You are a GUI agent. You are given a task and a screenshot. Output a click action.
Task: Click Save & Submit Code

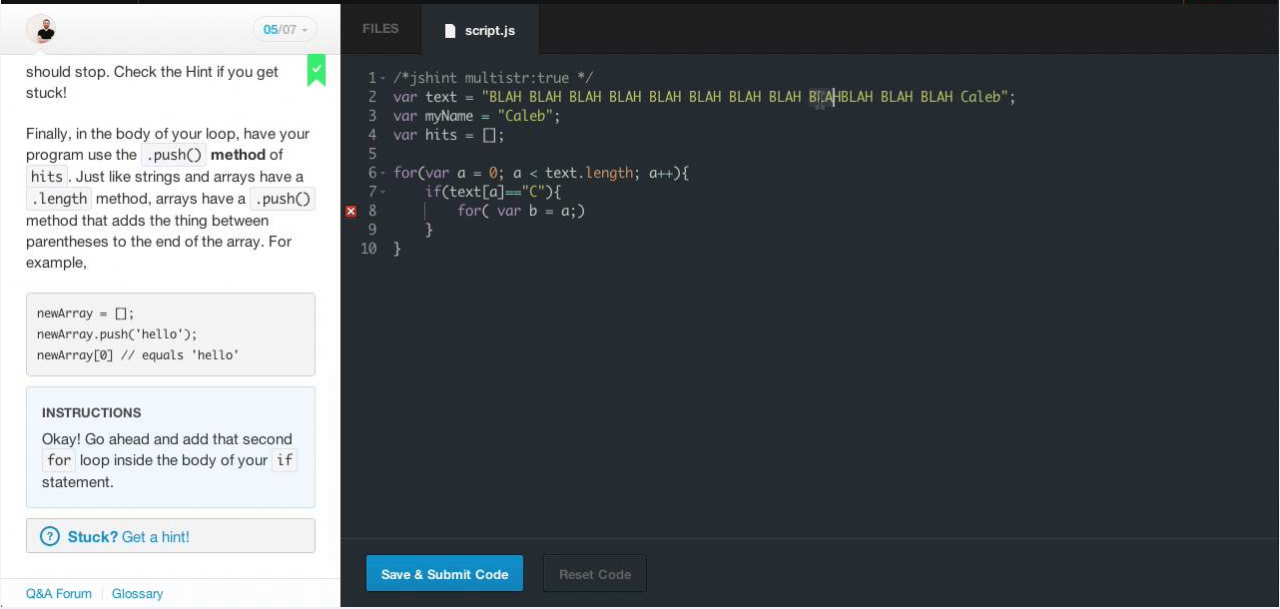444,573
